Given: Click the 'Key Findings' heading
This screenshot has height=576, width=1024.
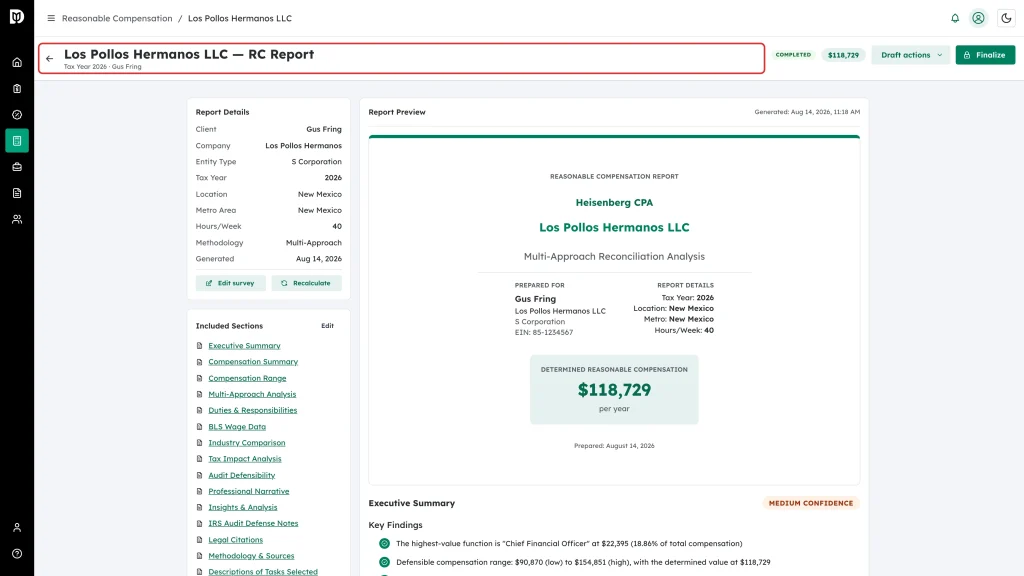Looking at the screenshot, I should coord(395,525).
